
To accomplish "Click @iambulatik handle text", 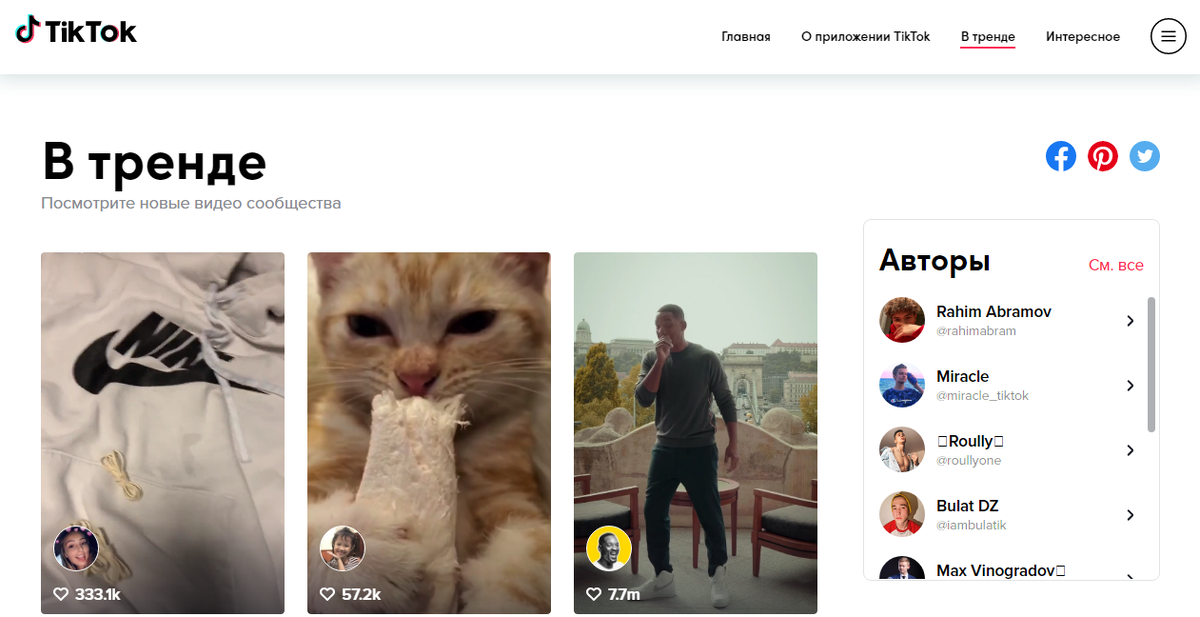I will [x=971, y=526].
